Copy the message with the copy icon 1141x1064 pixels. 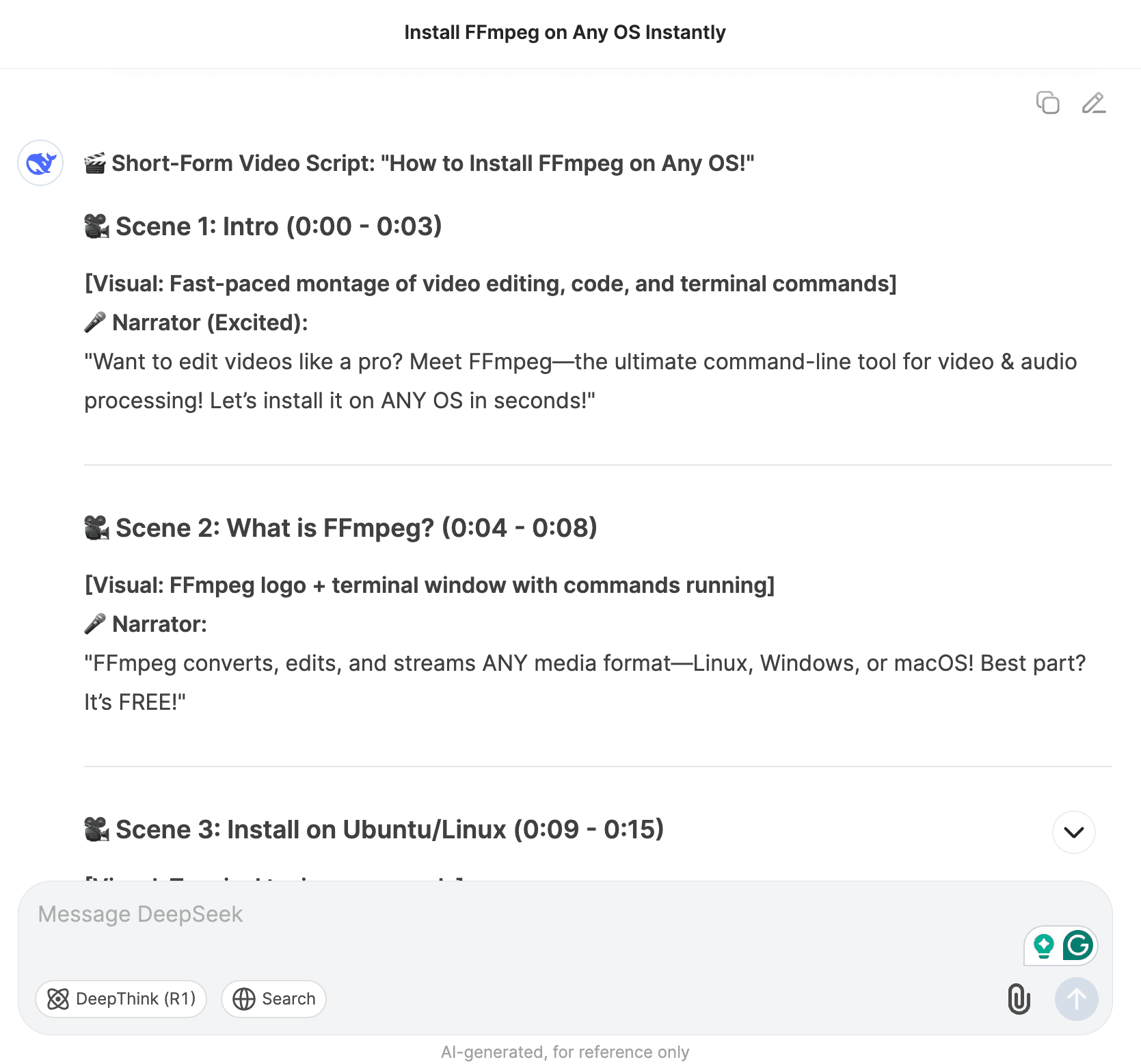[1047, 103]
